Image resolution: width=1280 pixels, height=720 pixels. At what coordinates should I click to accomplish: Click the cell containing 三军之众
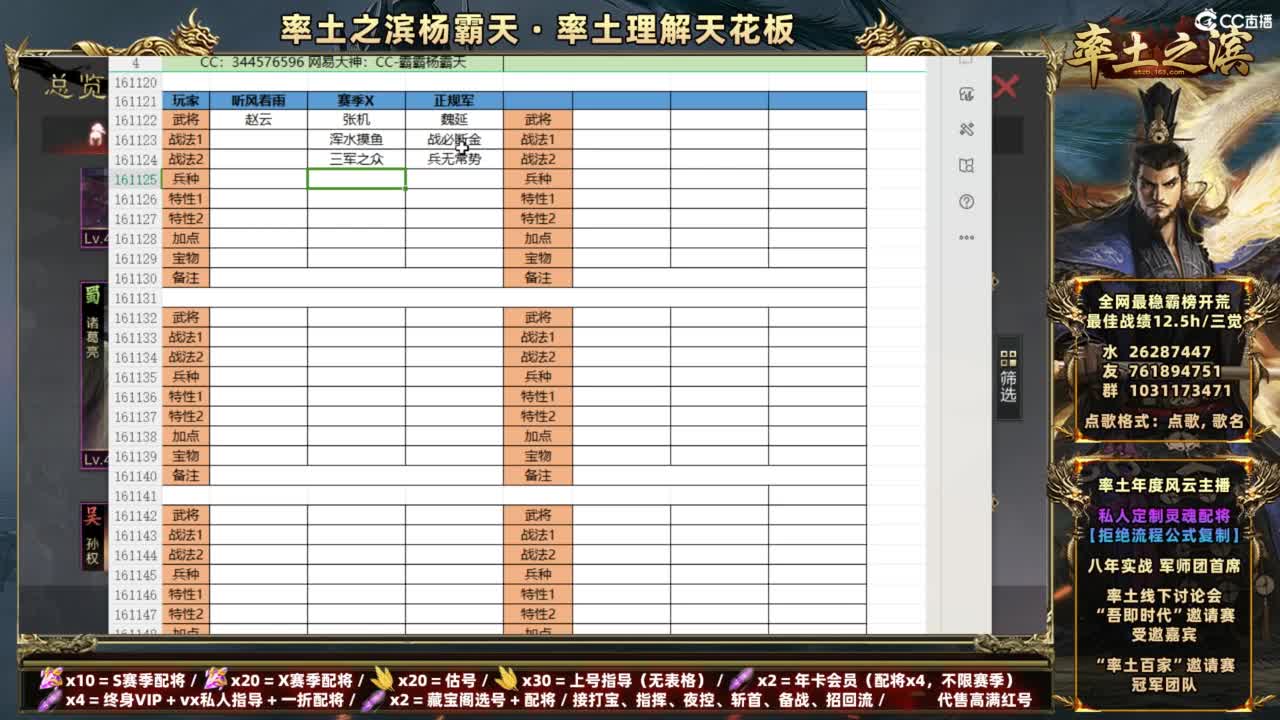[x=356, y=159]
